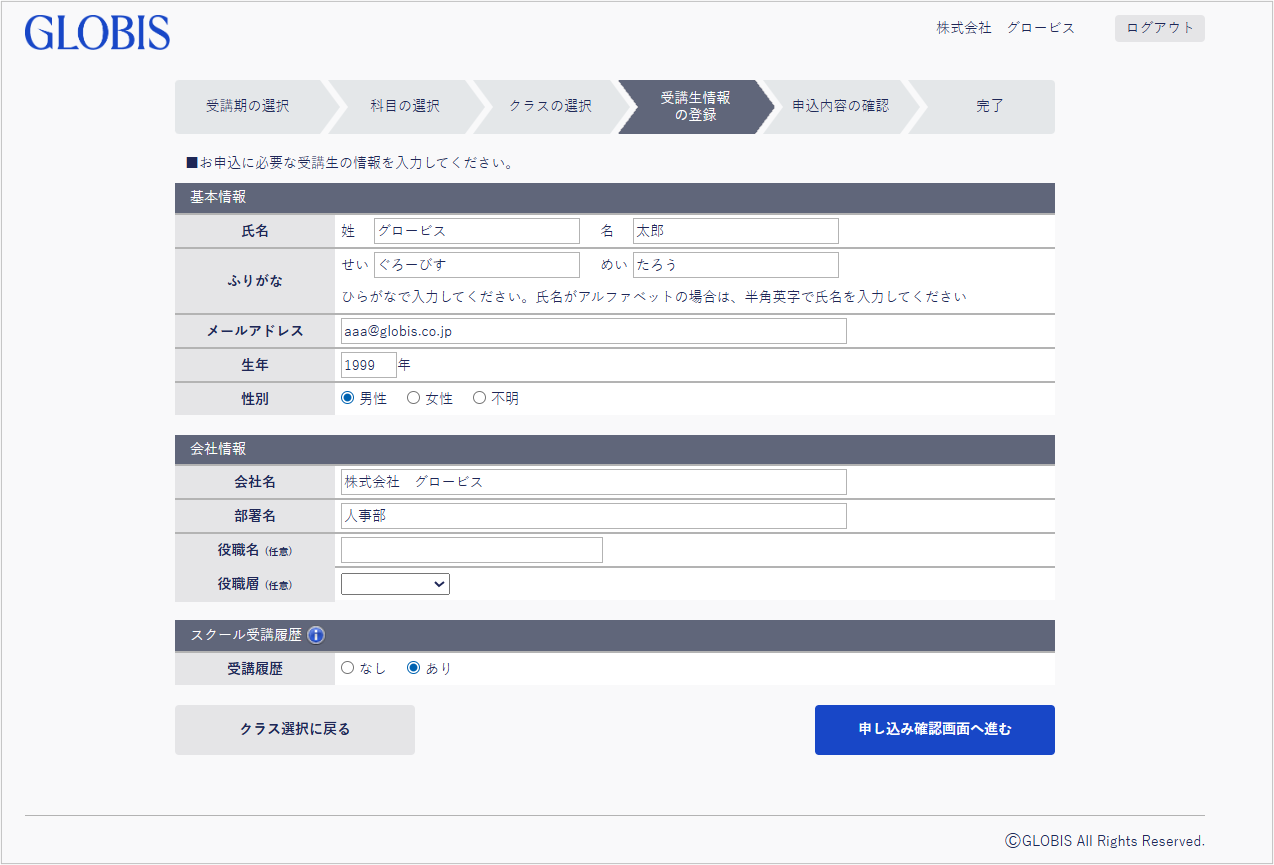Viewport: 1274px width, 865px height.
Task: Choose 女性 for 性別
Action: pyautogui.click(x=413, y=397)
